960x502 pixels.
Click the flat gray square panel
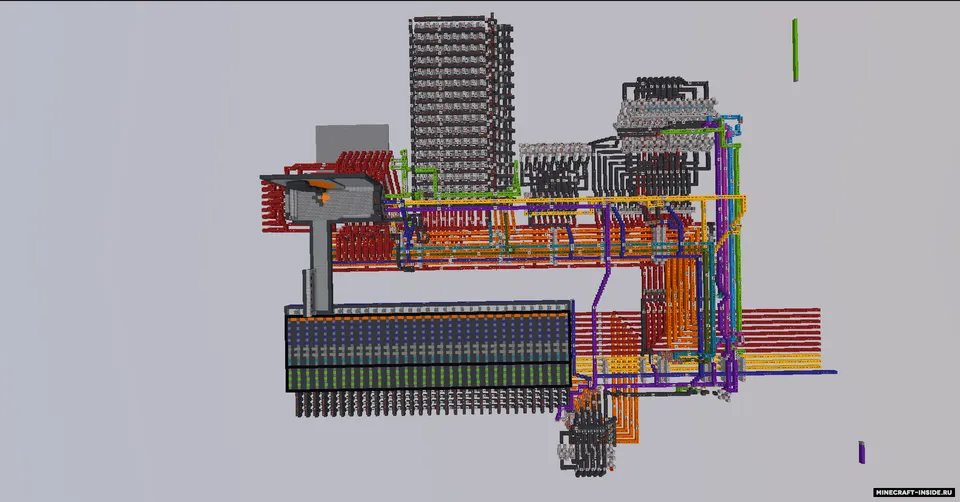[x=352, y=141]
